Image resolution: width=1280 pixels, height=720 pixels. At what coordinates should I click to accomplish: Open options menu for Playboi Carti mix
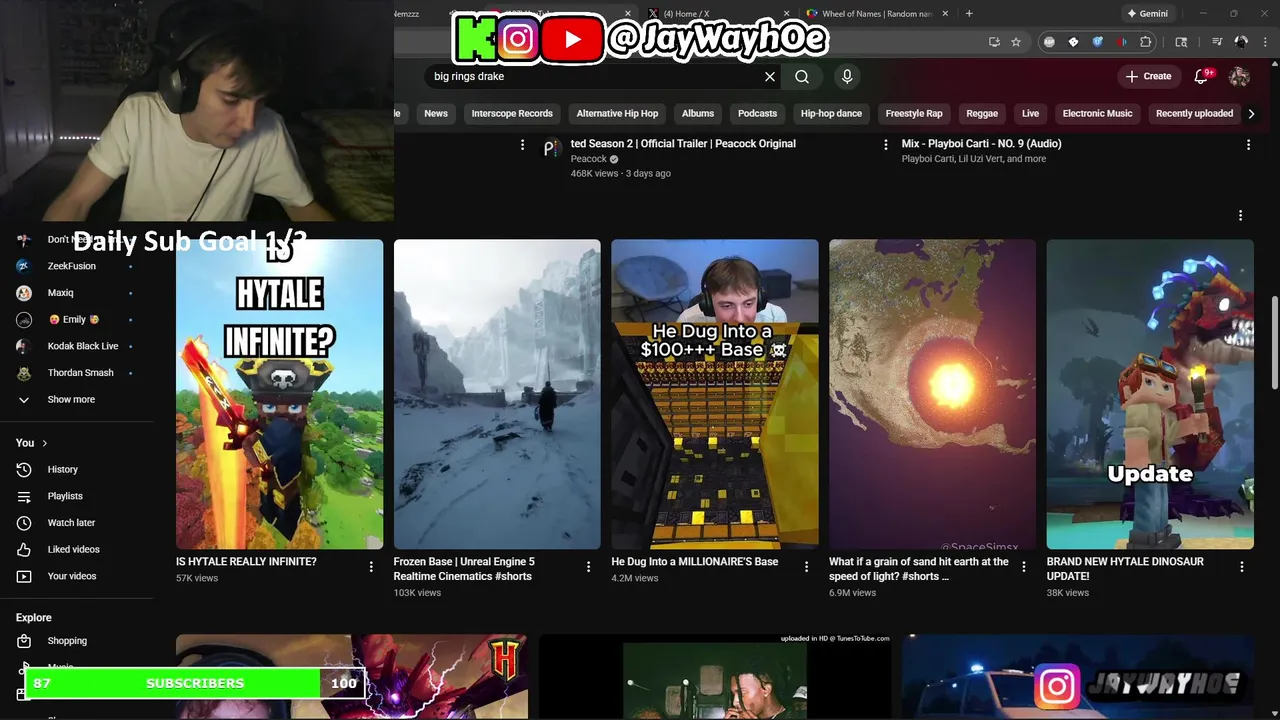click(x=1248, y=145)
